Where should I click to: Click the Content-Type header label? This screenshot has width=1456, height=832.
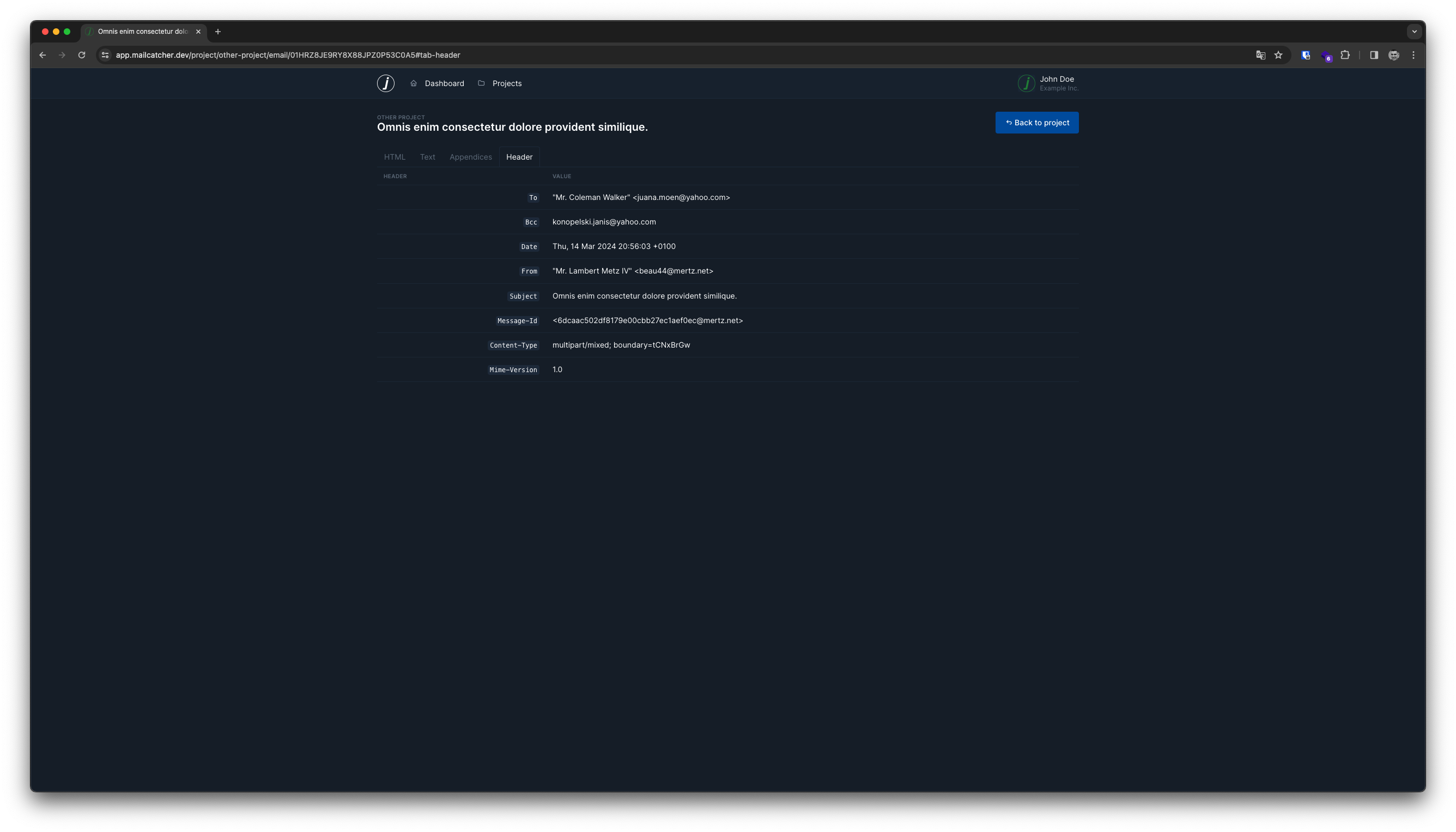[x=513, y=346]
